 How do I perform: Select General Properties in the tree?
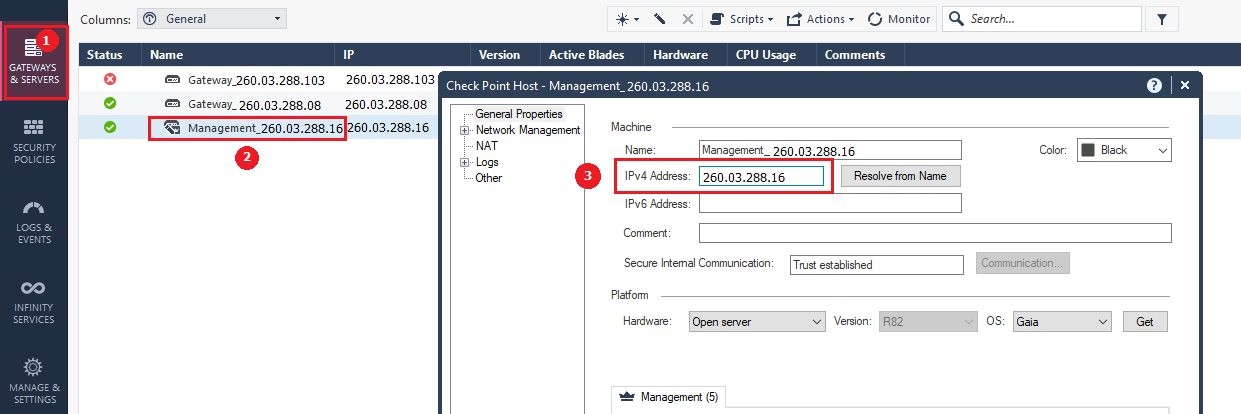(519, 114)
